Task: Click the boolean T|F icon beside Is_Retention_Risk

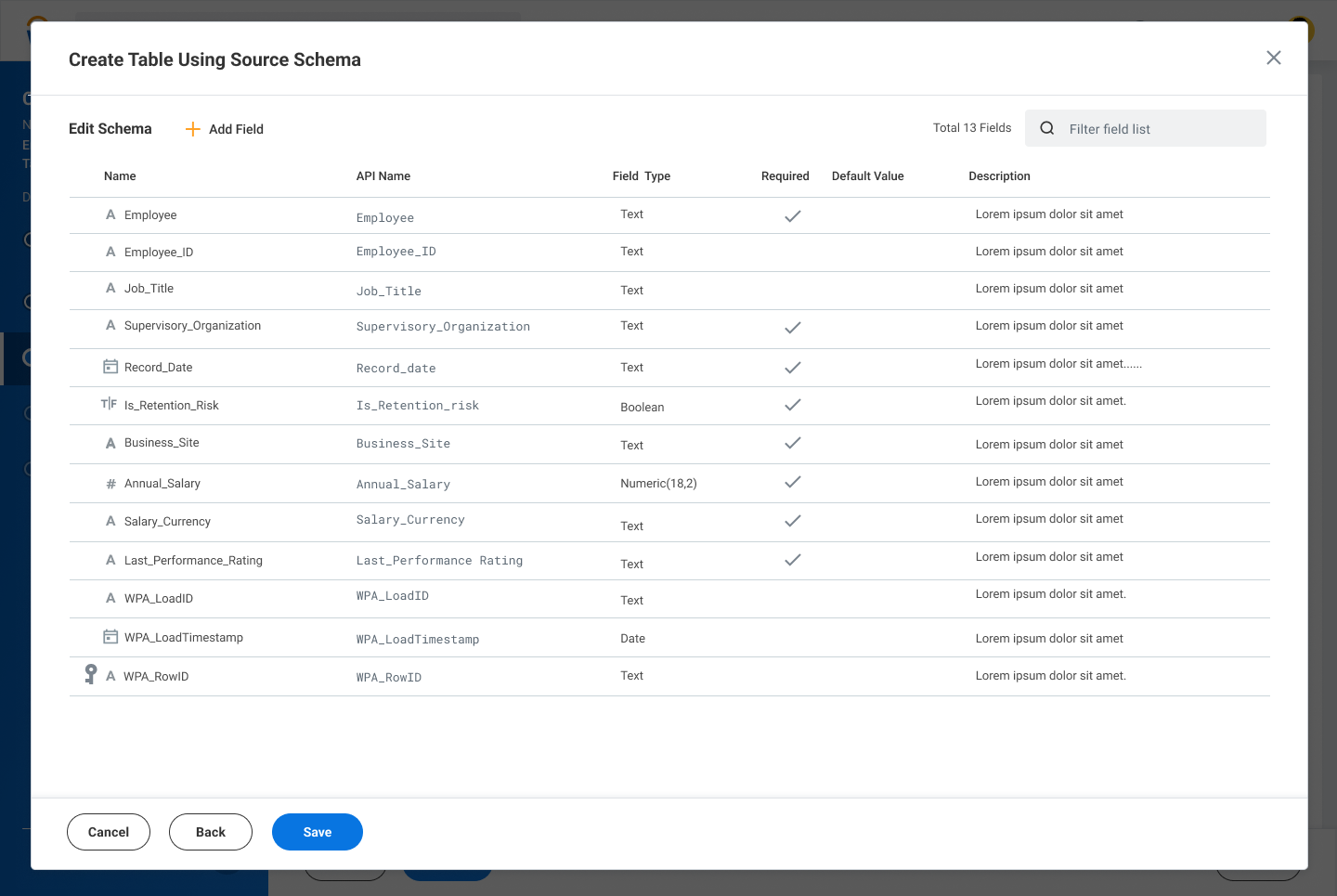Action: click(109, 404)
